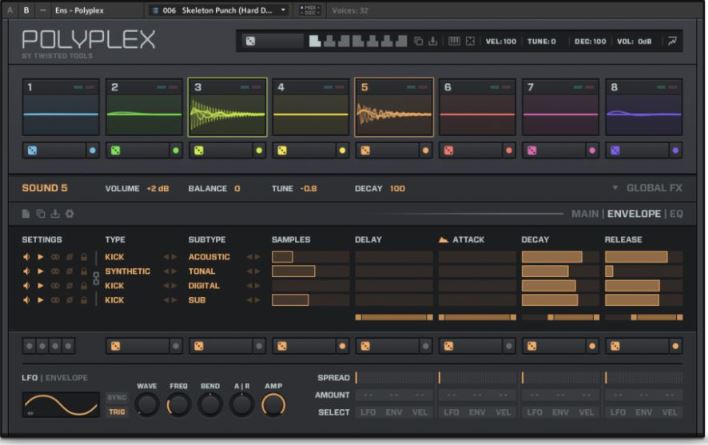
Task: Click the settings gear icon below Sound 5
Action: (x=70, y=214)
